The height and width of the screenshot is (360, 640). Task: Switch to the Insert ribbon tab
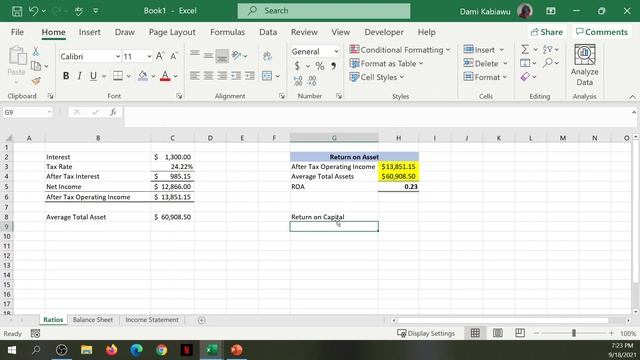[89, 32]
